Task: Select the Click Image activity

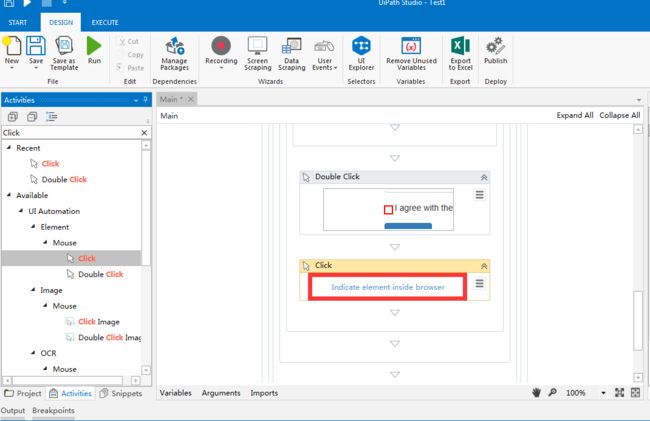Action: pos(99,322)
